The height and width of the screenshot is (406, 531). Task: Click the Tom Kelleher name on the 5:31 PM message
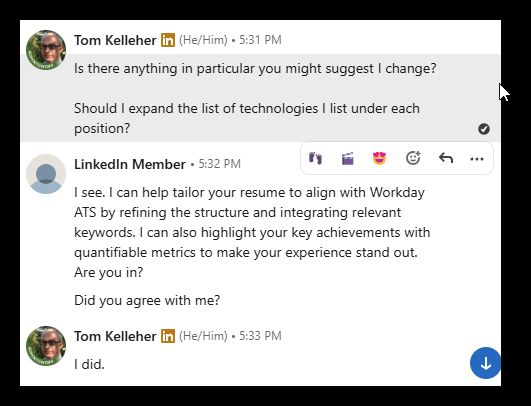[x=115, y=40]
